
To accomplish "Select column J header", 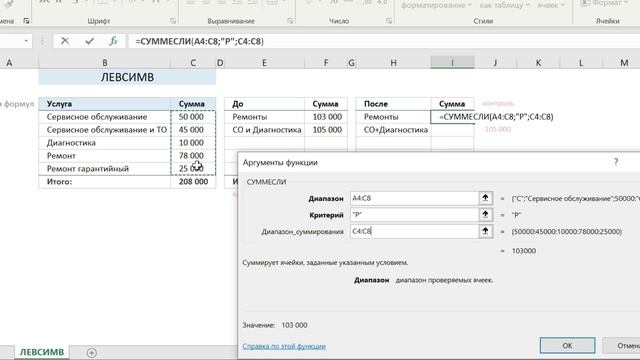I will (x=495, y=63).
